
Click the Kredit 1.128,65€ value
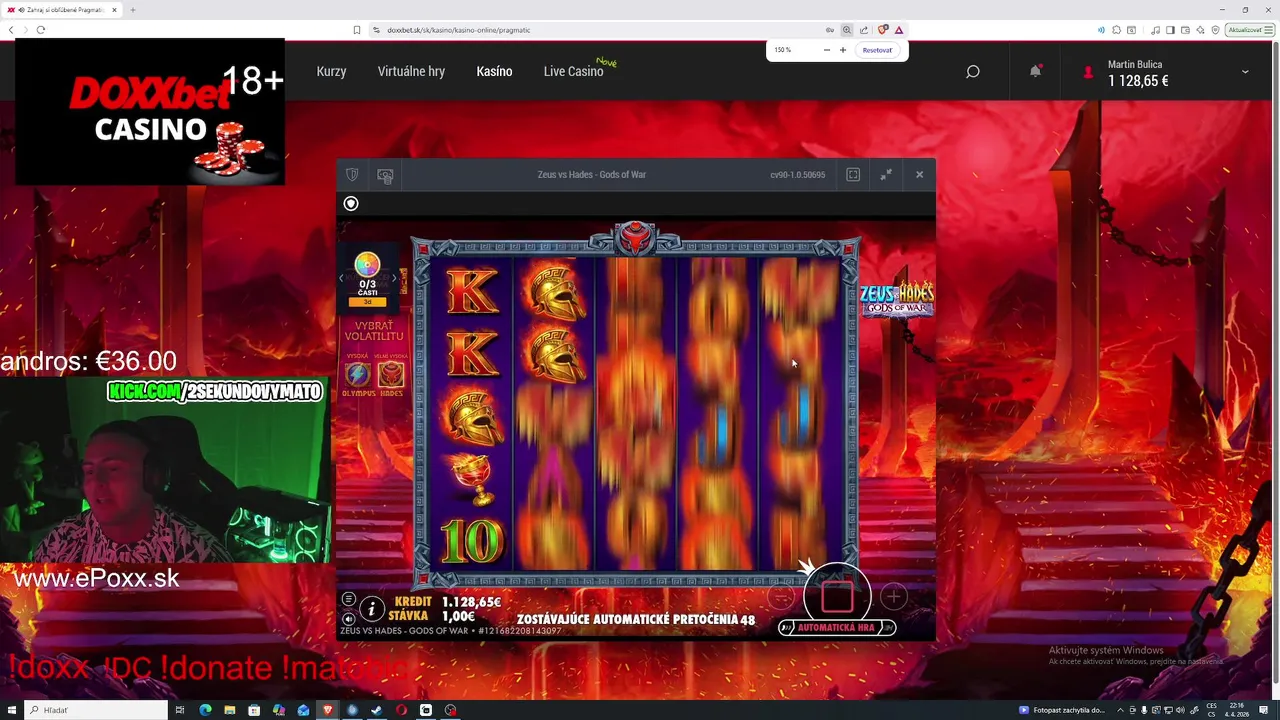tap(471, 602)
